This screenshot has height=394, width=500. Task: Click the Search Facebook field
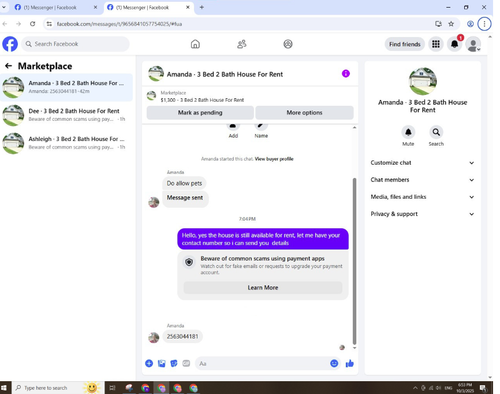pyautogui.click(x=76, y=44)
